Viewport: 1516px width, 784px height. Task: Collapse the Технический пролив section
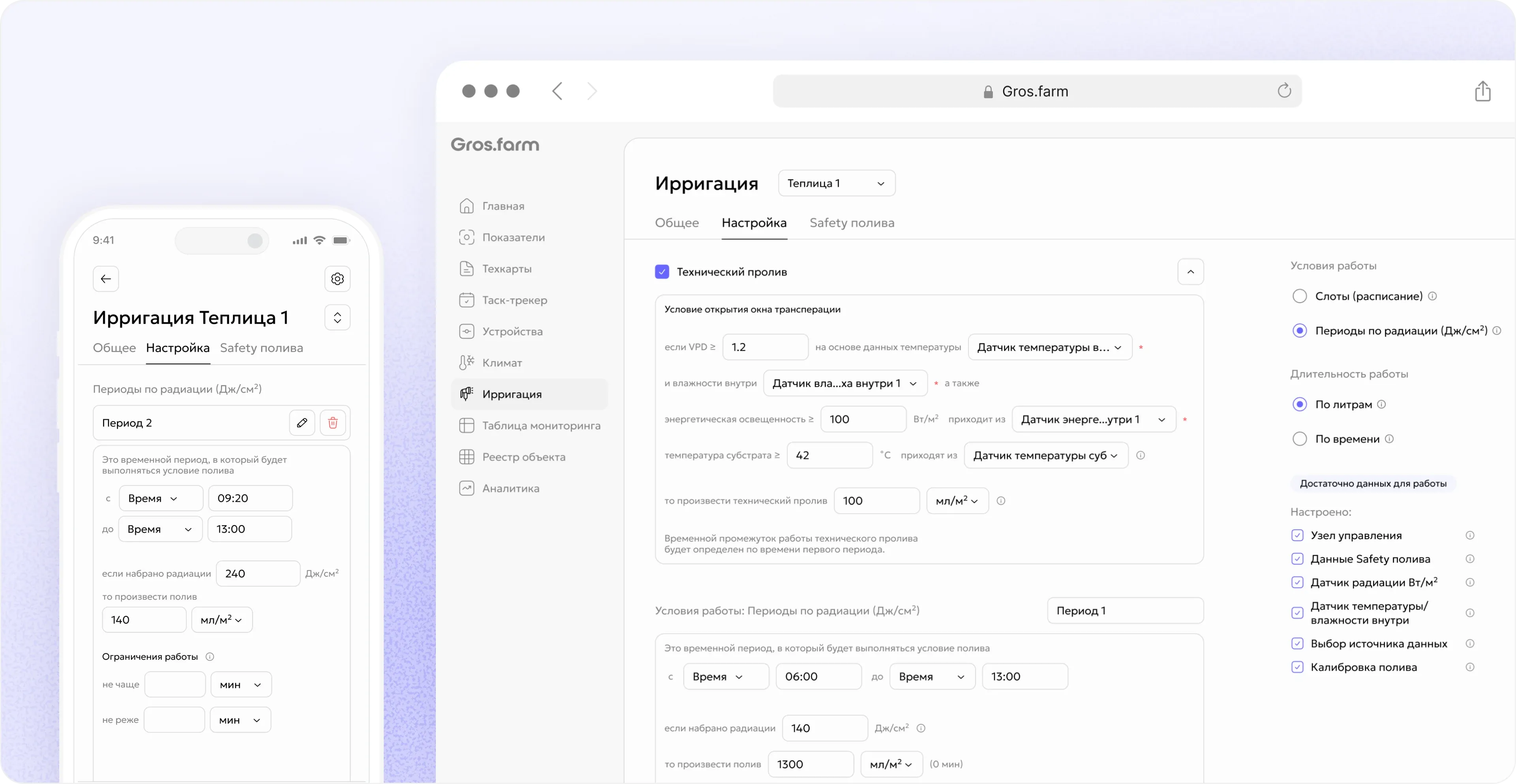point(1190,272)
